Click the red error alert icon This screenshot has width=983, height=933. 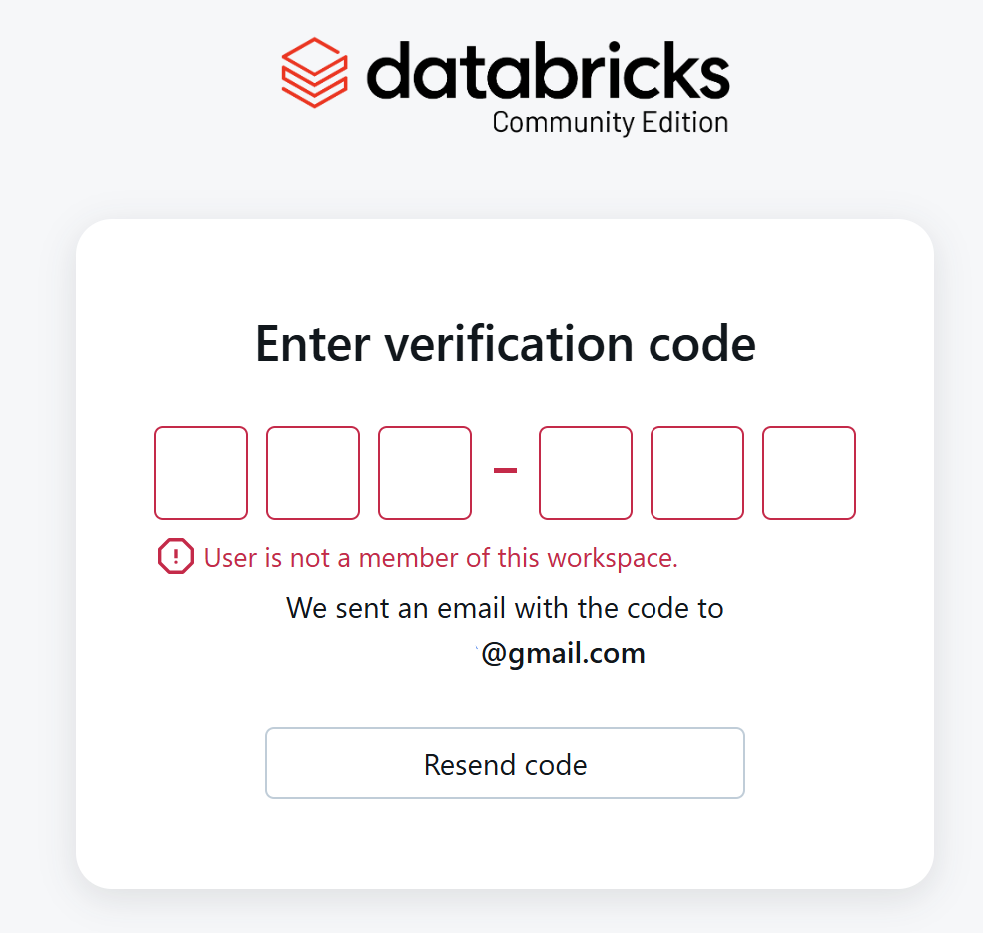(175, 557)
